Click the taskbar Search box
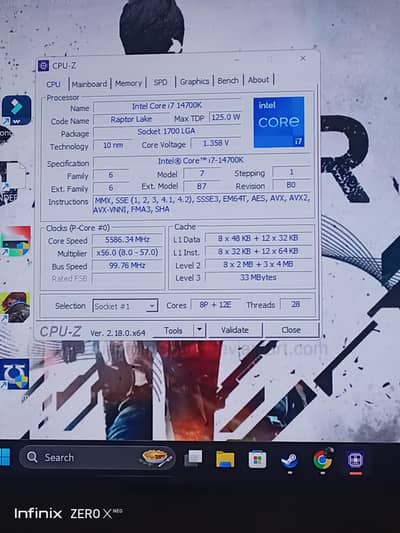Screen dimensions: 400x533 click(x=97, y=458)
